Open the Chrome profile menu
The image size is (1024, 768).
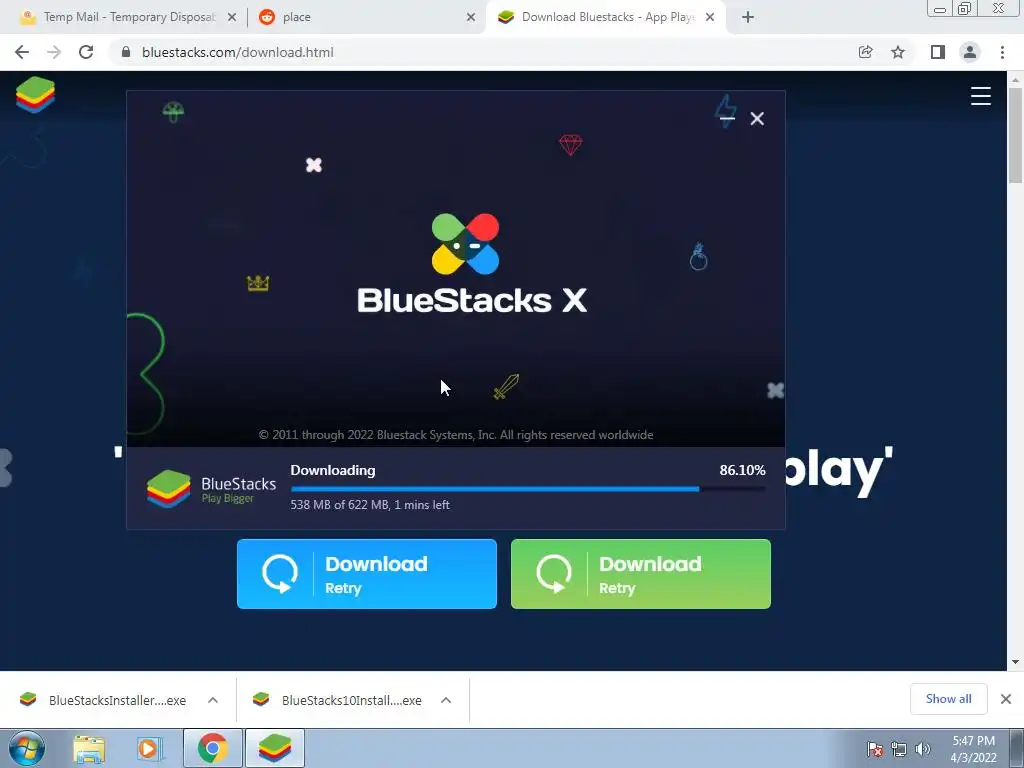970,52
